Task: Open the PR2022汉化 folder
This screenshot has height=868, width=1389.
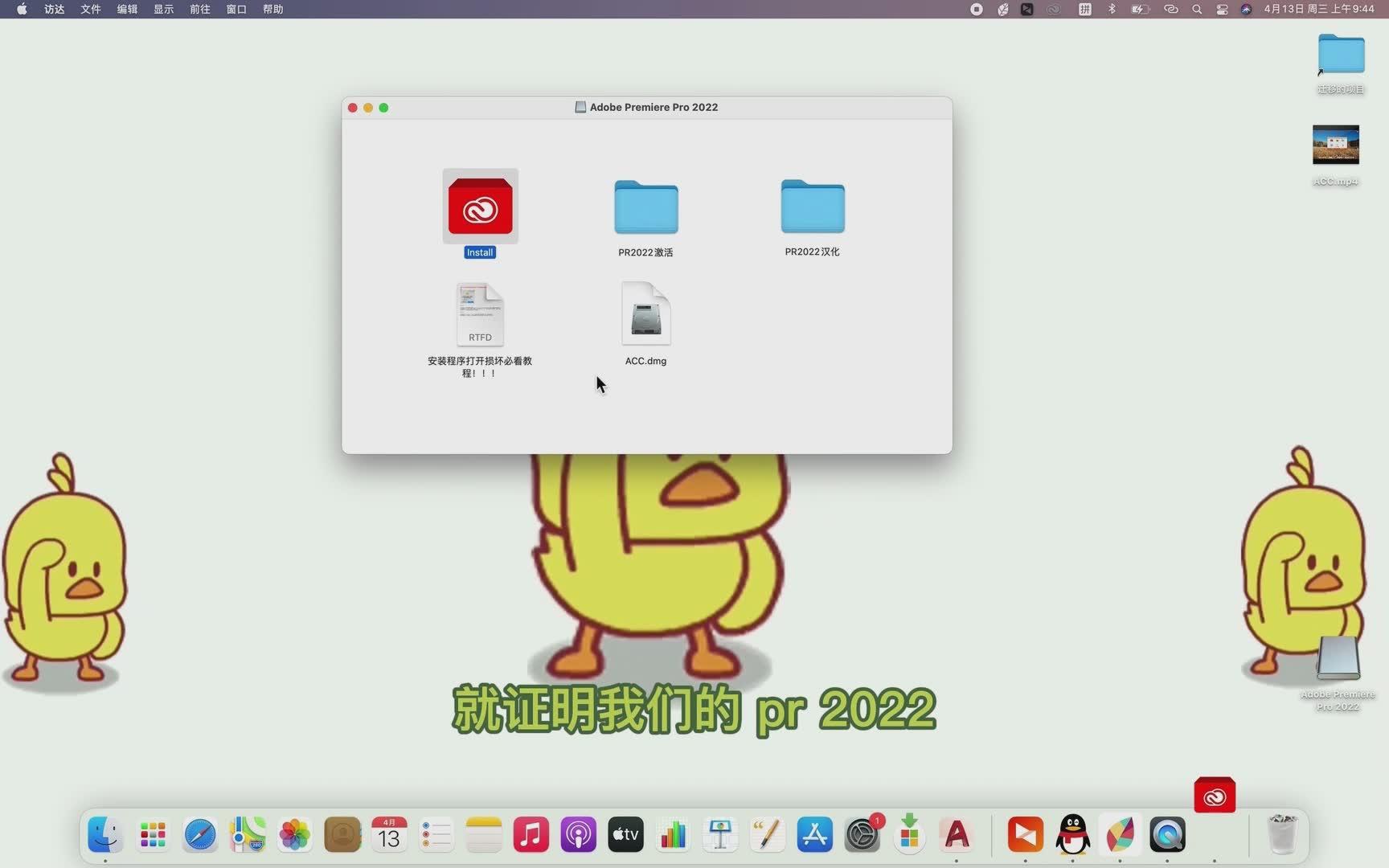Action: click(x=813, y=207)
